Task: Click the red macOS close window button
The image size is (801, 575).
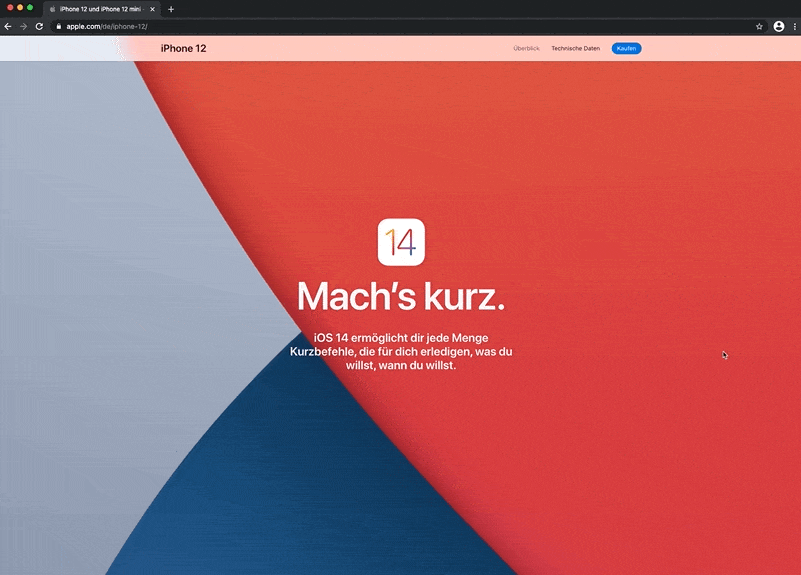Action: pyautogui.click(x=10, y=8)
